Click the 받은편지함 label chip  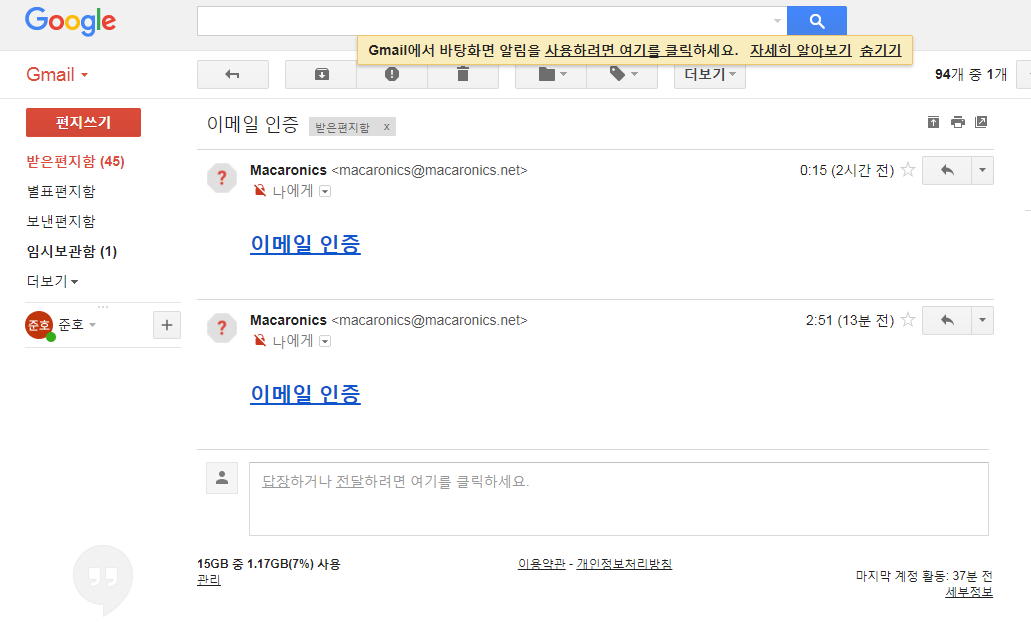click(x=343, y=127)
